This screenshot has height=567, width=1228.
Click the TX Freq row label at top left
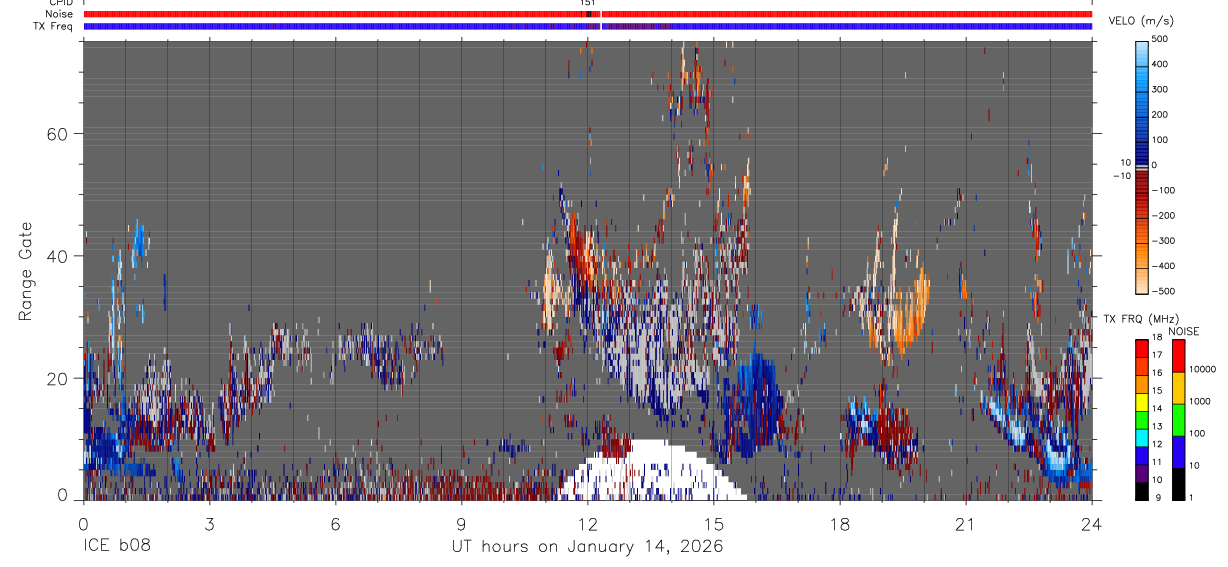(55, 26)
